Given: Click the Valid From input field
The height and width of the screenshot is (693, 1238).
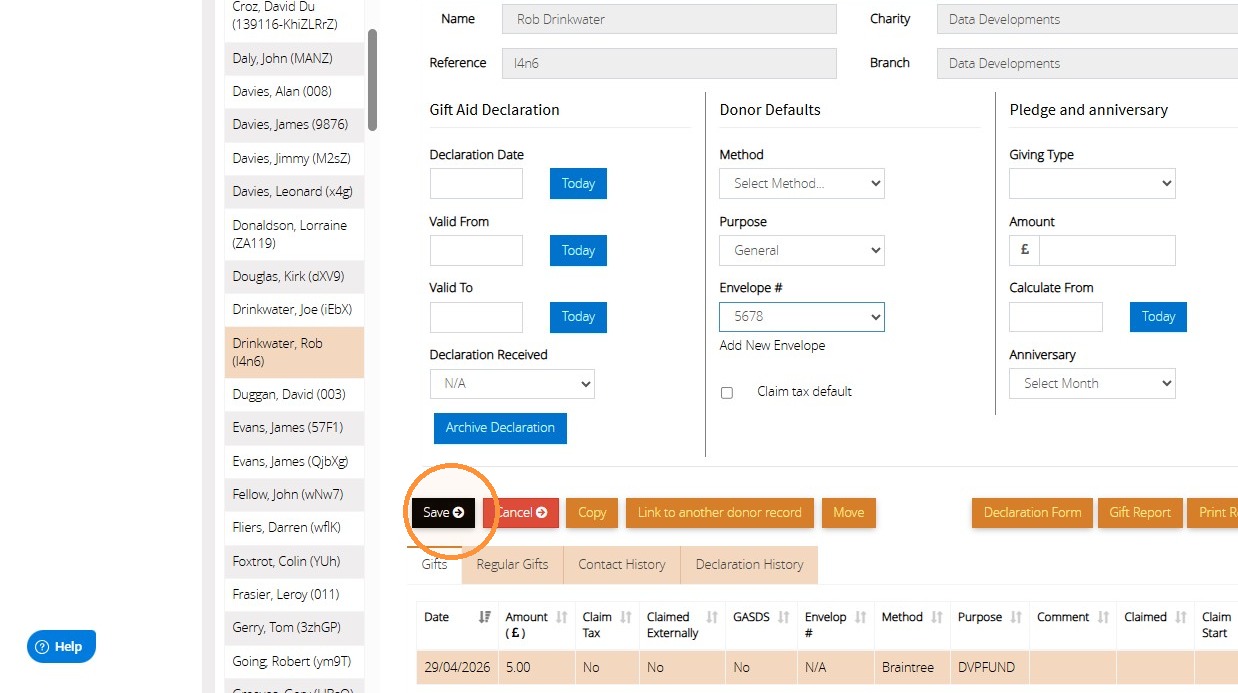Looking at the screenshot, I should click(476, 250).
